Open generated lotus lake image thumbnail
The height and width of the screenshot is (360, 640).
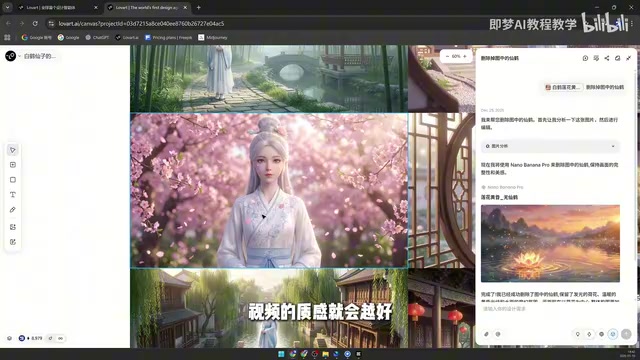click(x=550, y=244)
